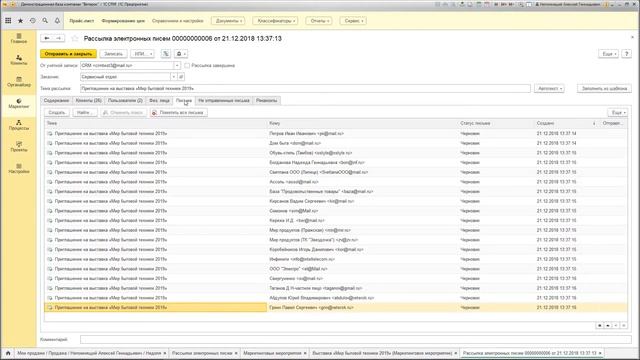Open the Маркетинг section in the sidebar
Viewport: 640px width, 360px height.
(x=19, y=103)
